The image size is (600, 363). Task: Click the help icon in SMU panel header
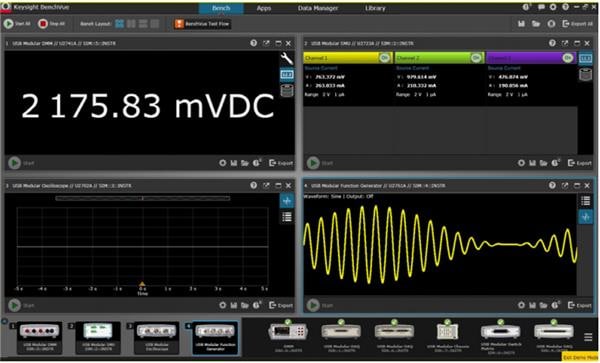point(552,43)
